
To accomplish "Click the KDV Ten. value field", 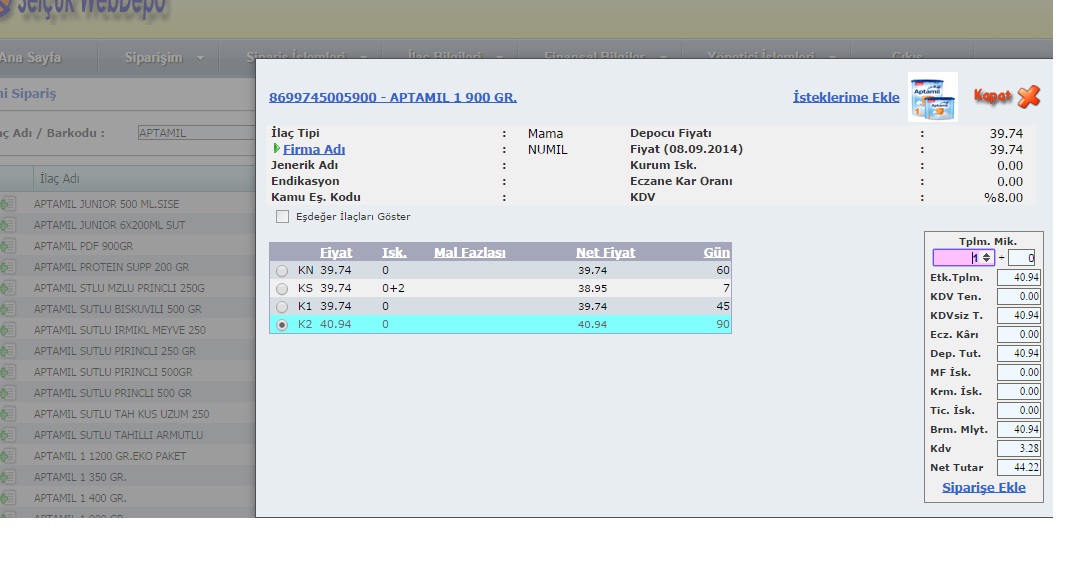I will pos(1018,296).
